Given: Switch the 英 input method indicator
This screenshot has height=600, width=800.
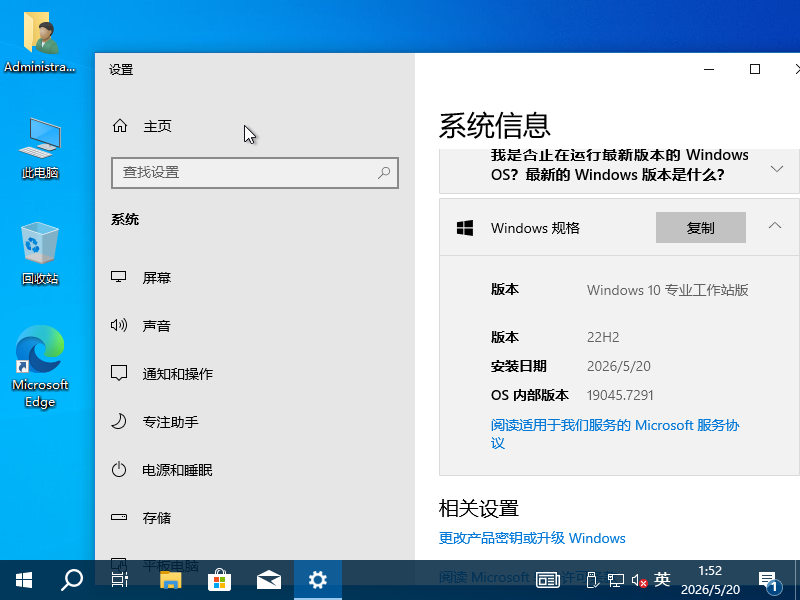Looking at the screenshot, I should point(662,580).
